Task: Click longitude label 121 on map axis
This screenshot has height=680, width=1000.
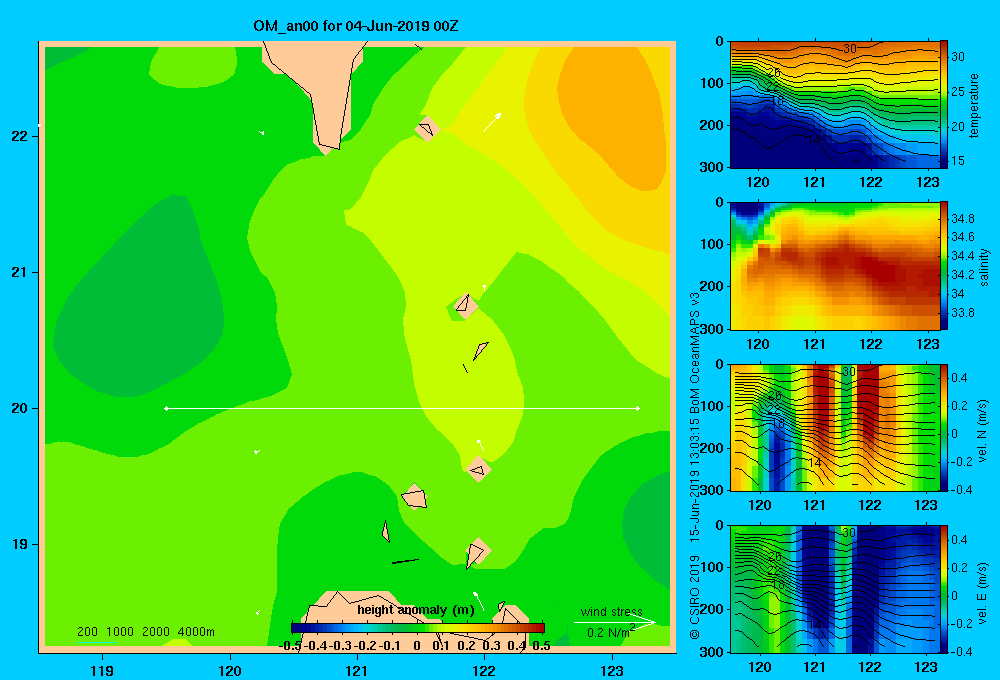Action: (357, 671)
